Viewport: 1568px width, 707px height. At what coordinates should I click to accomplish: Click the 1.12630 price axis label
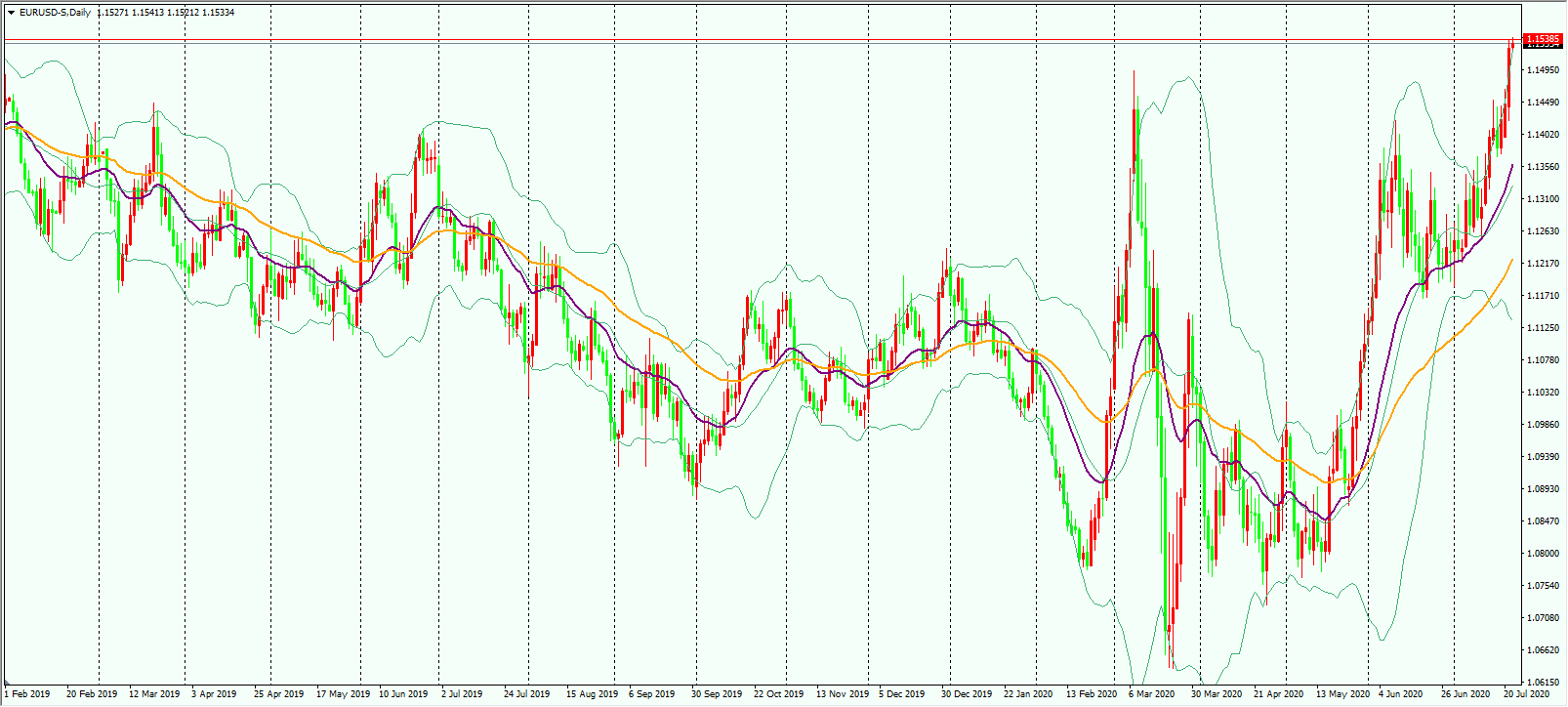tap(1543, 231)
